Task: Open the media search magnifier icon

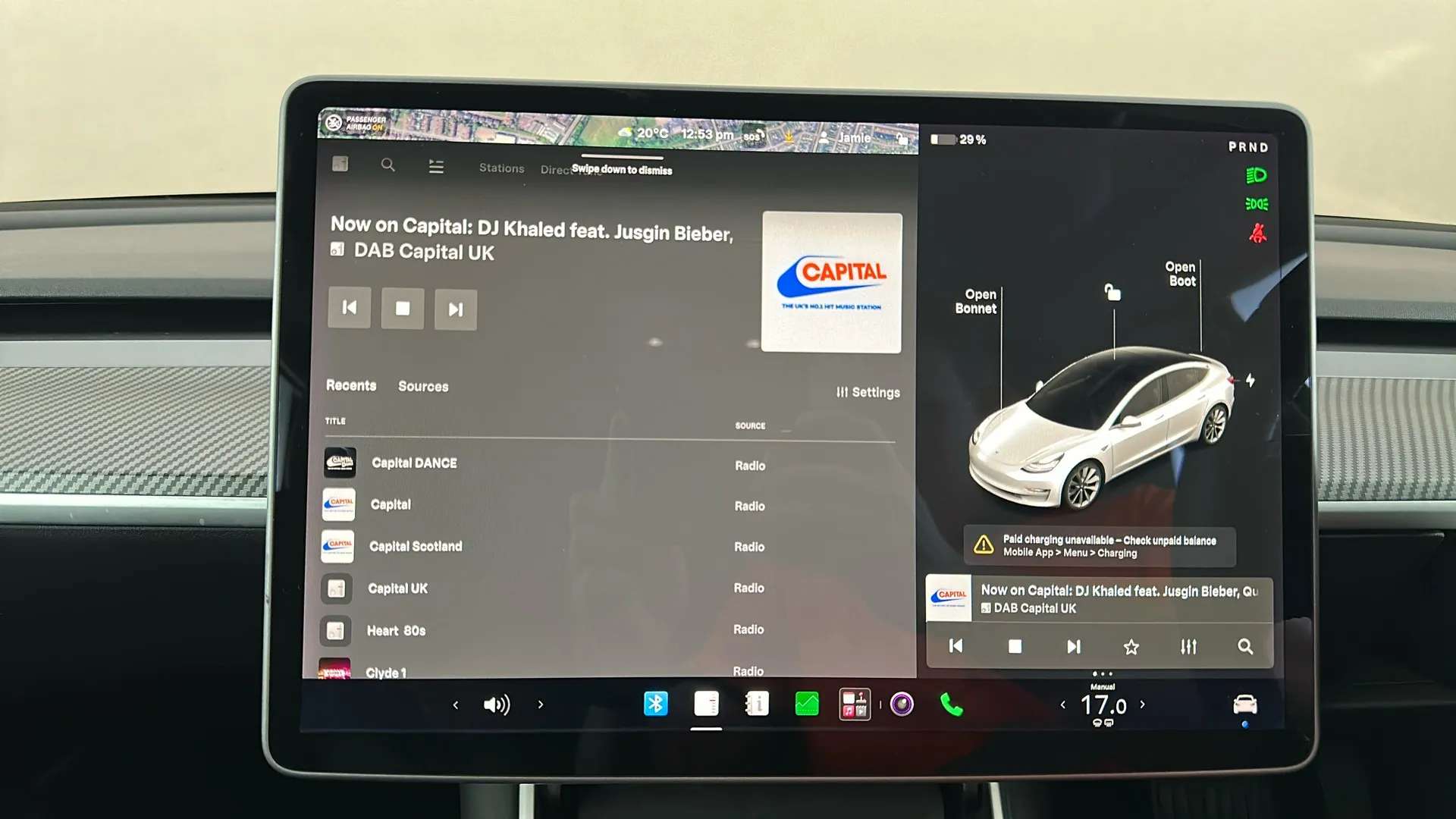Action: click(x=388, y=165)
